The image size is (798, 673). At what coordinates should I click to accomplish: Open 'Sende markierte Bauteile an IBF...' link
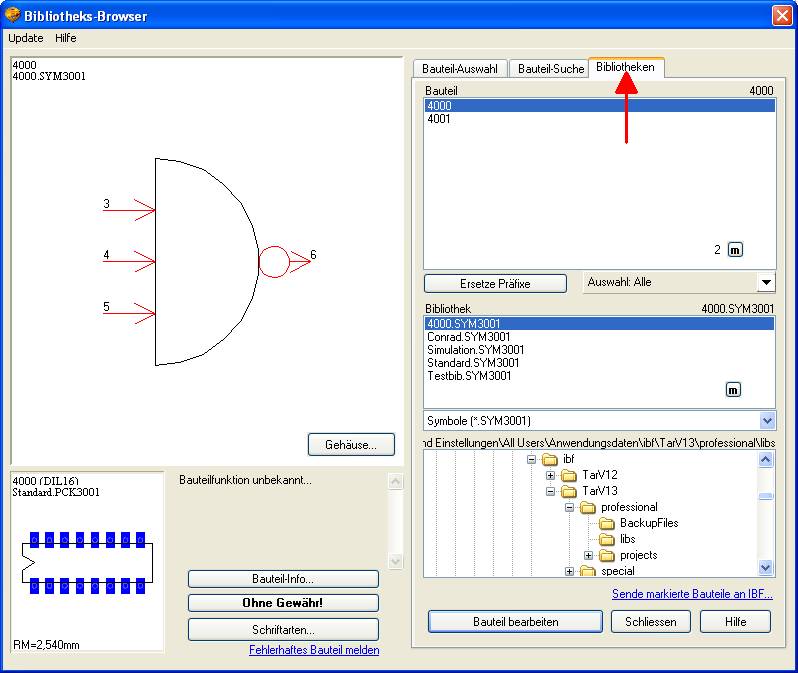point(692,594)
